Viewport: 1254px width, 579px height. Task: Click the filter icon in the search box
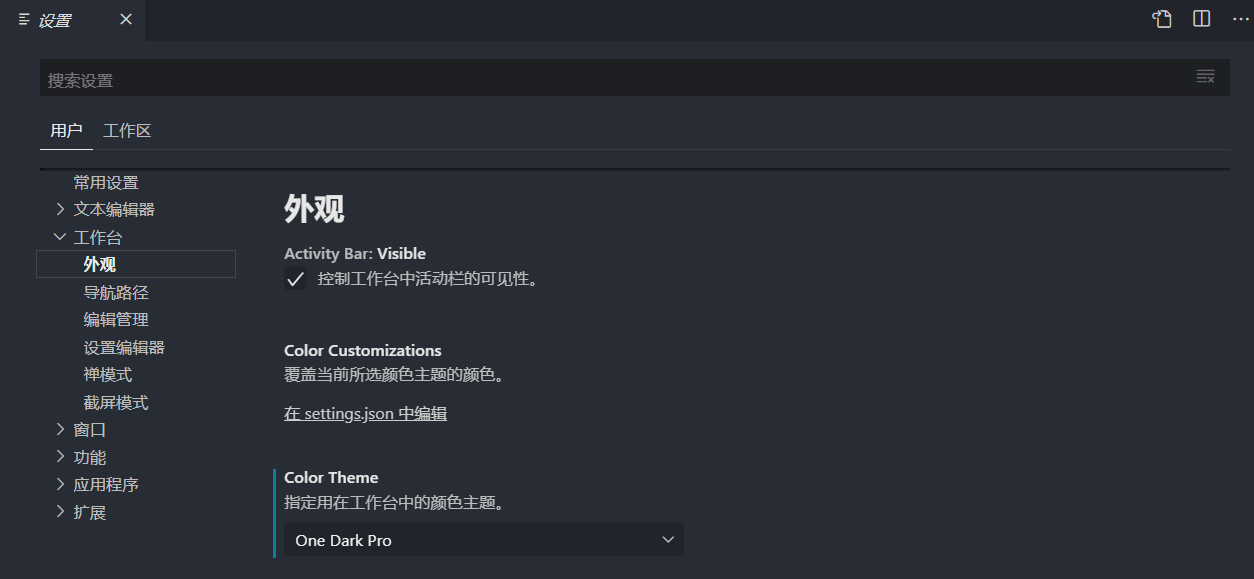click(x=1204, y=77)
